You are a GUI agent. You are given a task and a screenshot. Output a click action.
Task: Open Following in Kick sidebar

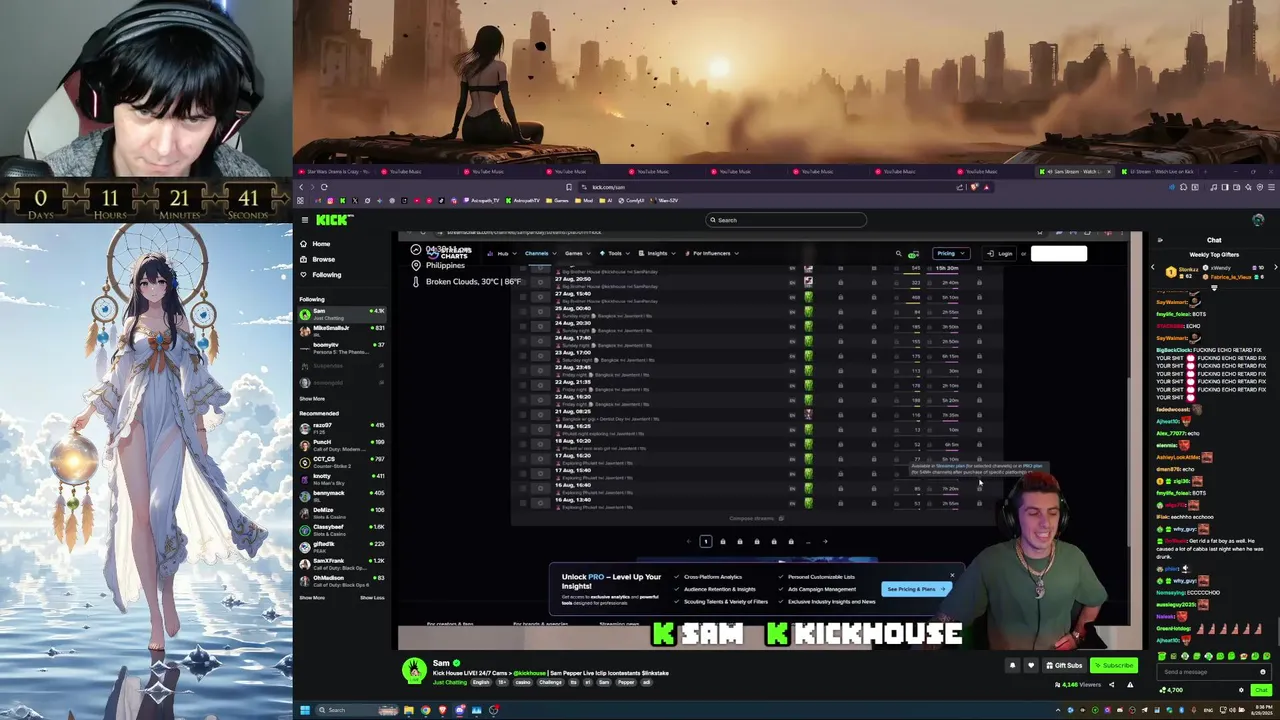pyautogui.click(x=326, y=274)
